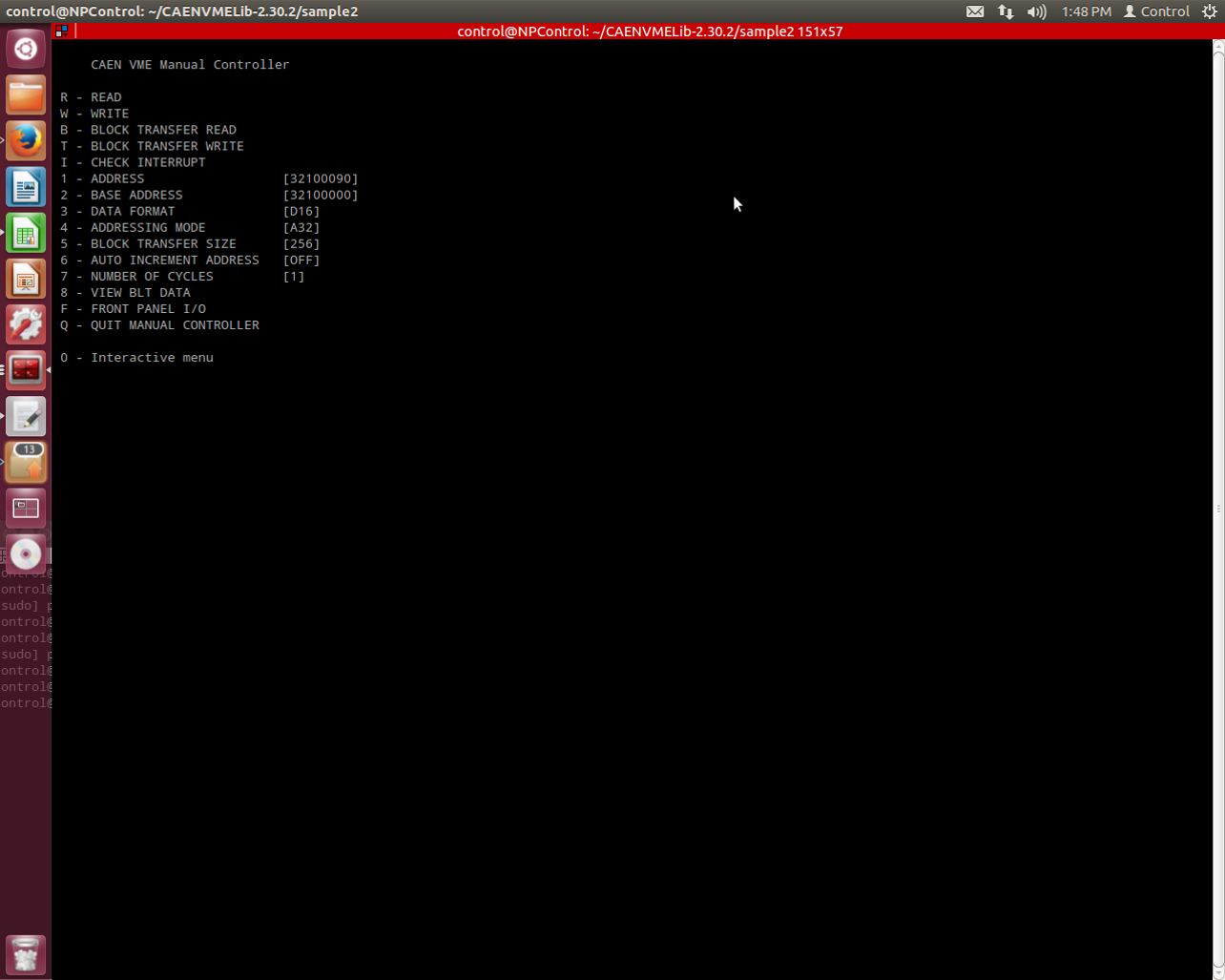Click the 'W - WRITE' line
The height and width of the screenshot is (980, 1225).
[94, 114]
